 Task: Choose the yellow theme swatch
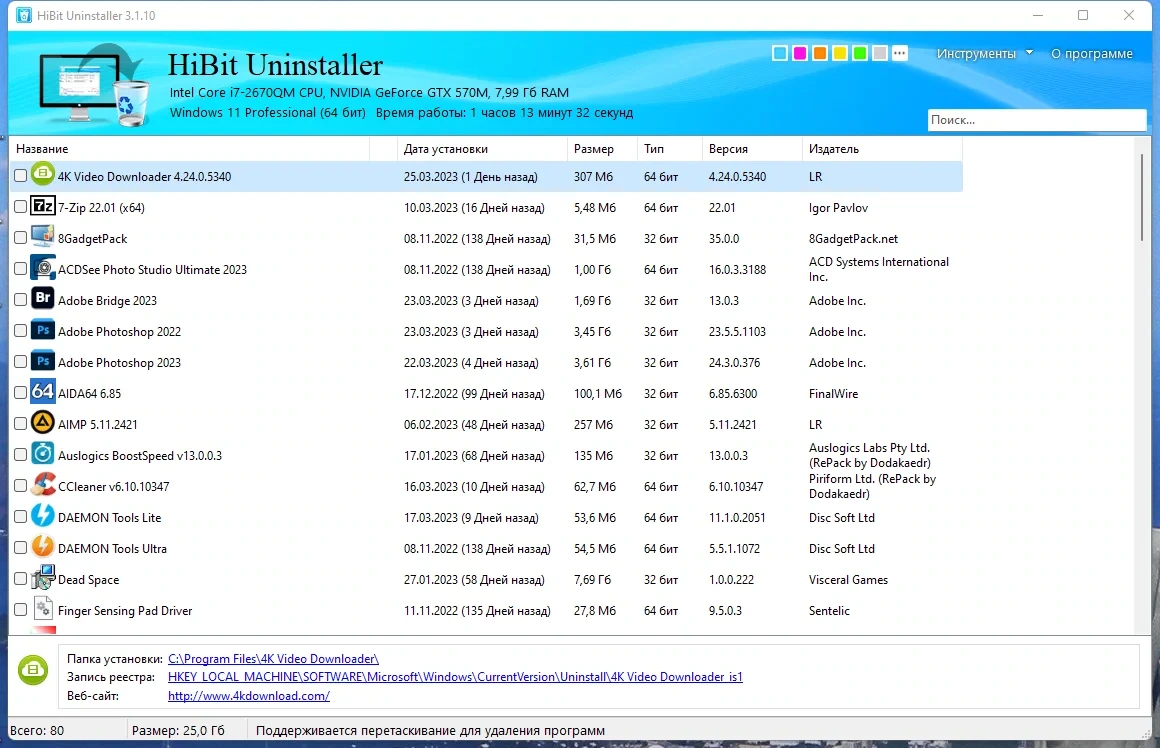(x=840, y=53)
